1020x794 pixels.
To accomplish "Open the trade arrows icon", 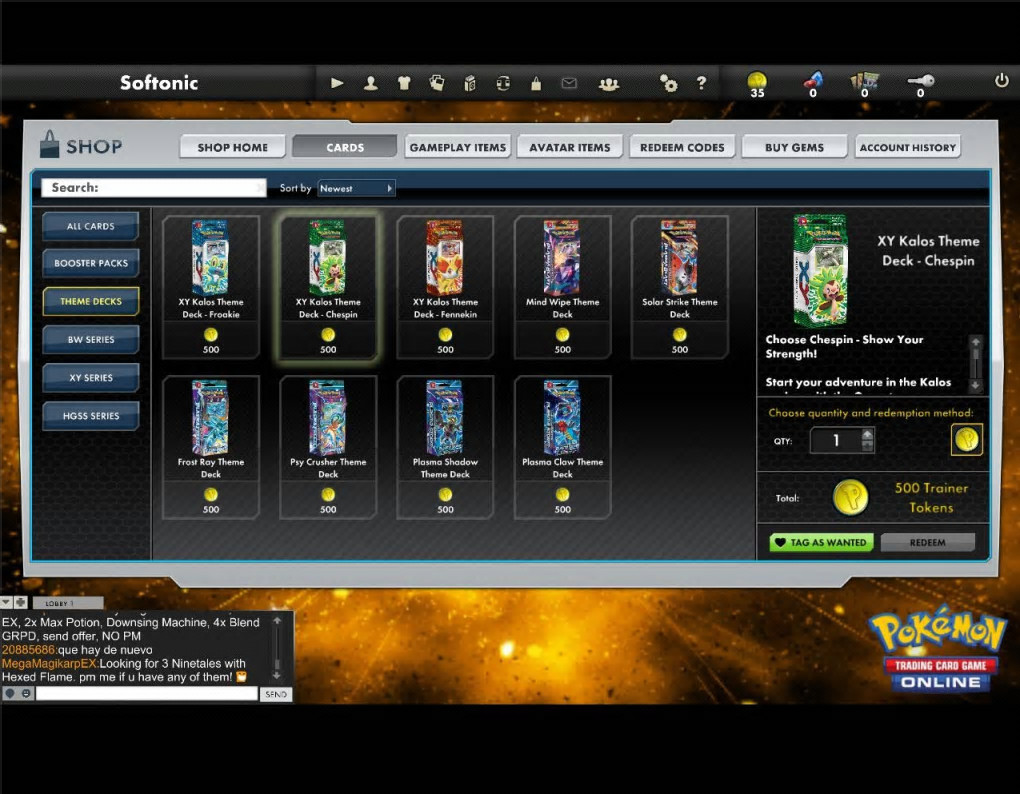I will pyautogui.click(x=503, y=83).
